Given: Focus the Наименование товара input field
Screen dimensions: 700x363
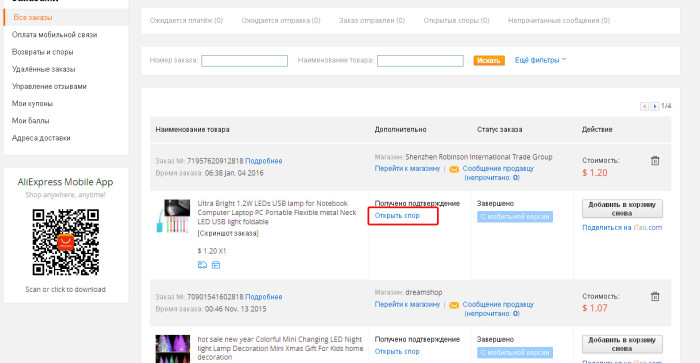Looking at the screenshot, I should 420,61.
